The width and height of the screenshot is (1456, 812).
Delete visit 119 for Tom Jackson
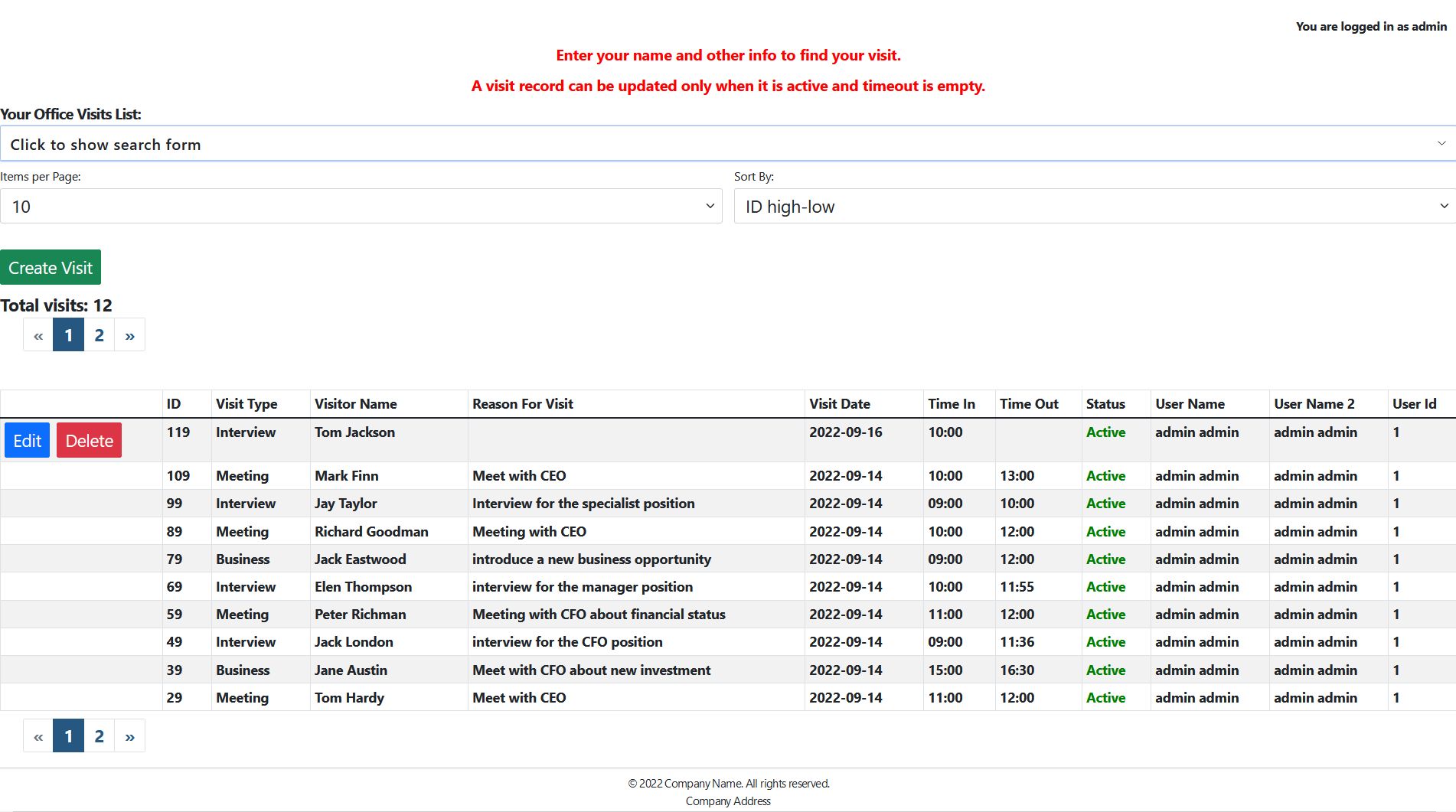click(x=89, y=441)
